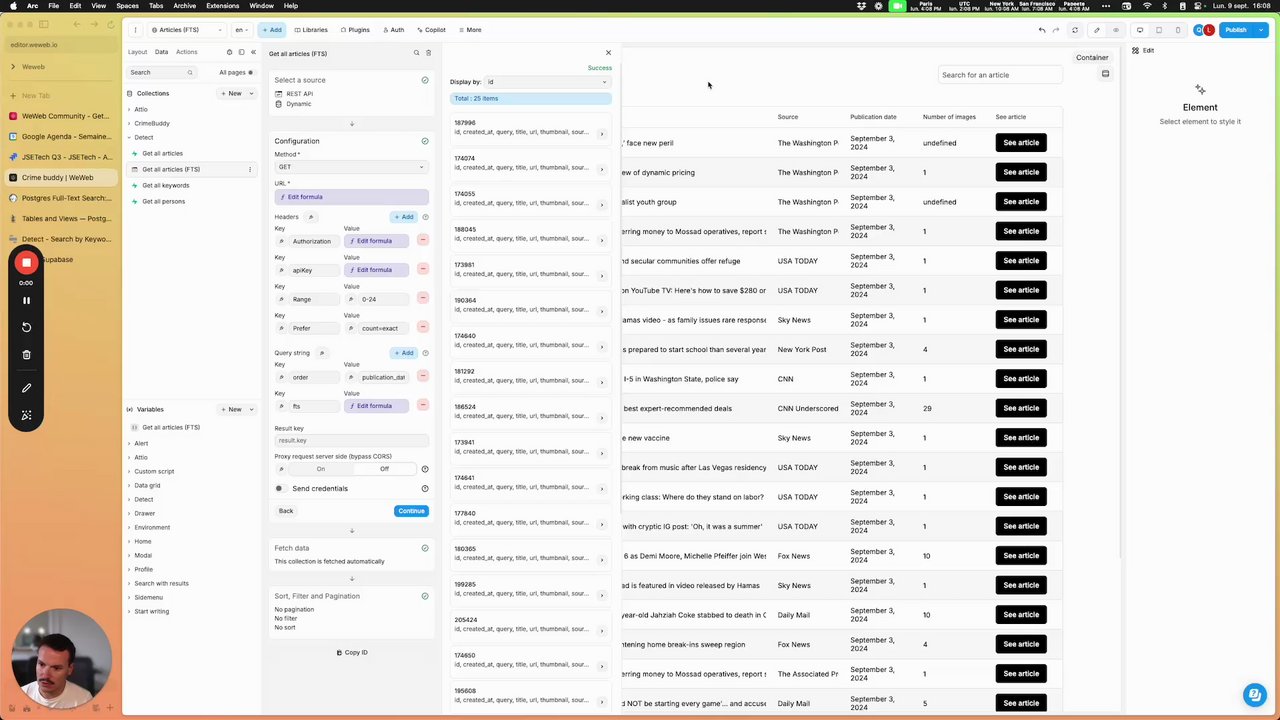Click the search icon in collection editor
Viewport: 1280px width, 720px height.
click(x=417, y=53)
